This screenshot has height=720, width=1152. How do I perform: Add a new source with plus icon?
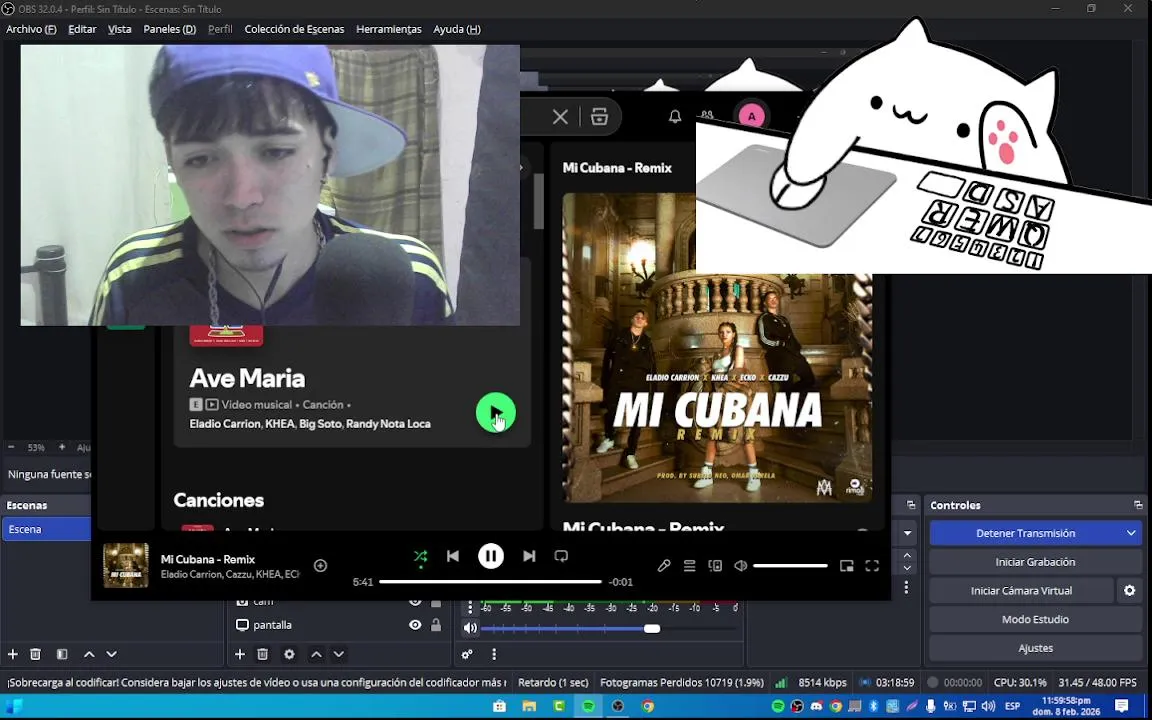pyautogui.click(x=240, y=654)
